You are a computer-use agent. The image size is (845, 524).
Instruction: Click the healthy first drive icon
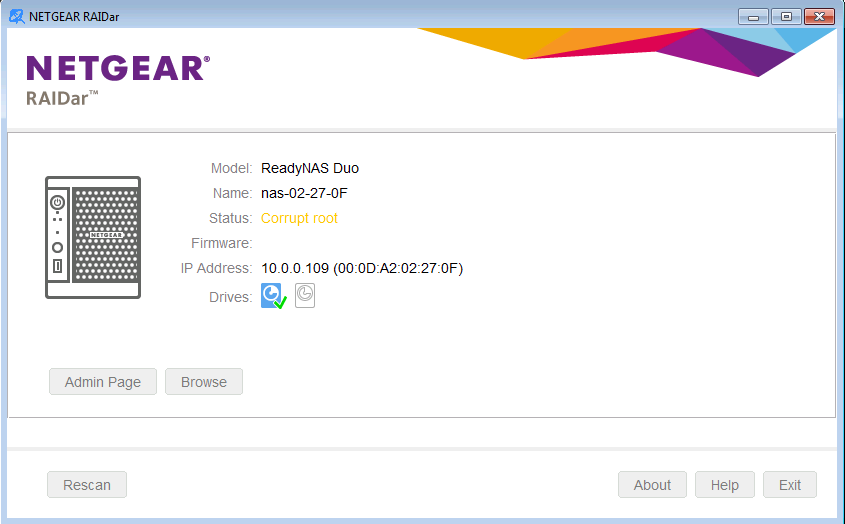pyautogui.click(x=274, y=296)
